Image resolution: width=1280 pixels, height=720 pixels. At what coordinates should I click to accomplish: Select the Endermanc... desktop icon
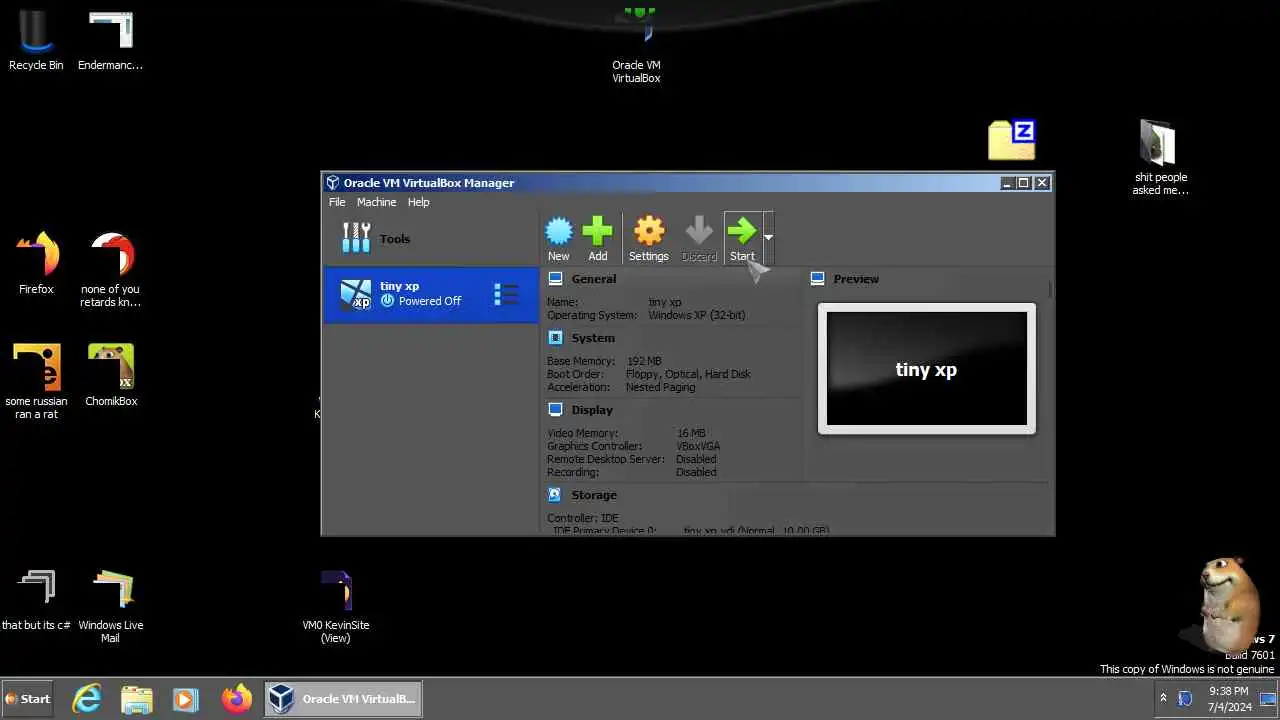(x=110, y=41)
